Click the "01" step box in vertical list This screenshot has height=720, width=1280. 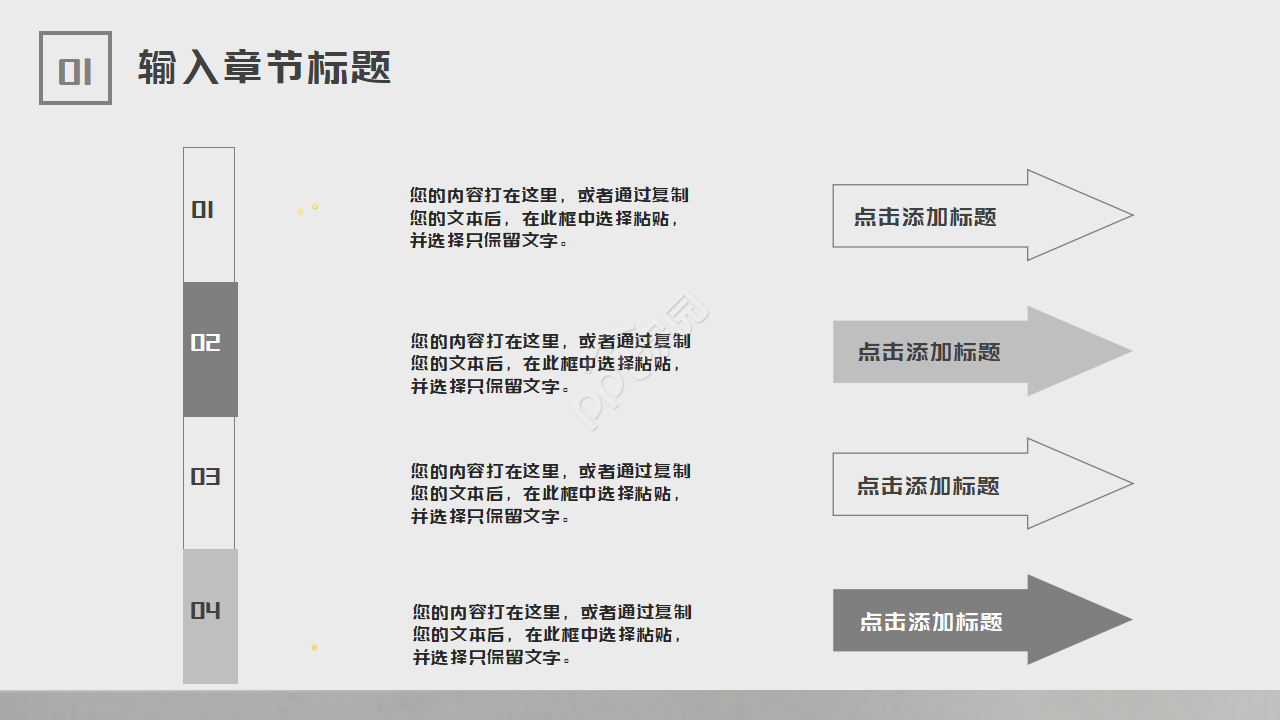tap(209, 213)
